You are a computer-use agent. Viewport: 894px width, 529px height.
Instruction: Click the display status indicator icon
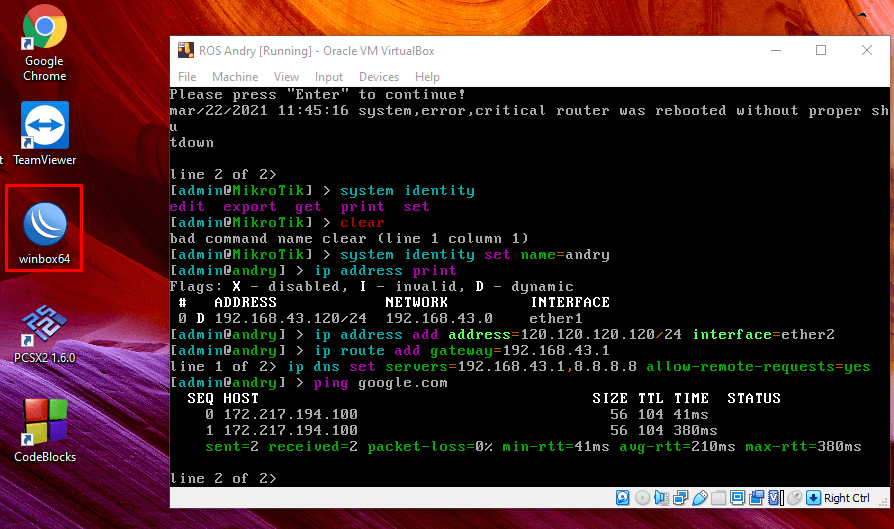pos(737,498)
